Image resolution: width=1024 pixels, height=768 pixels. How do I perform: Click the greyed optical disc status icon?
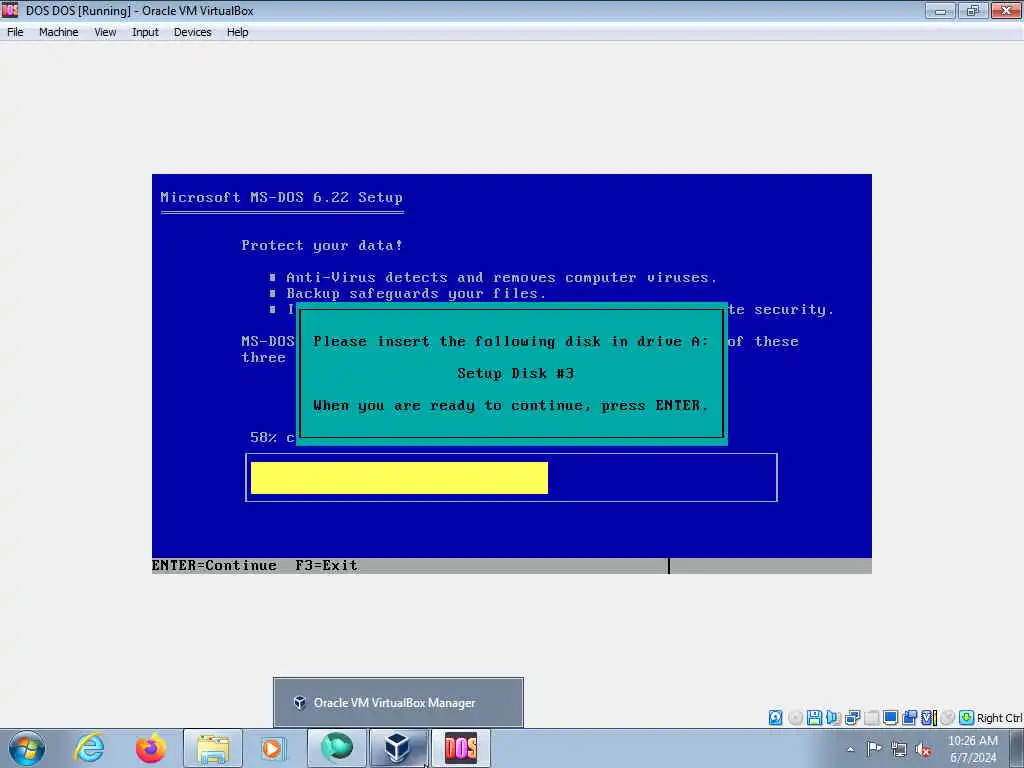click(795, 718)
